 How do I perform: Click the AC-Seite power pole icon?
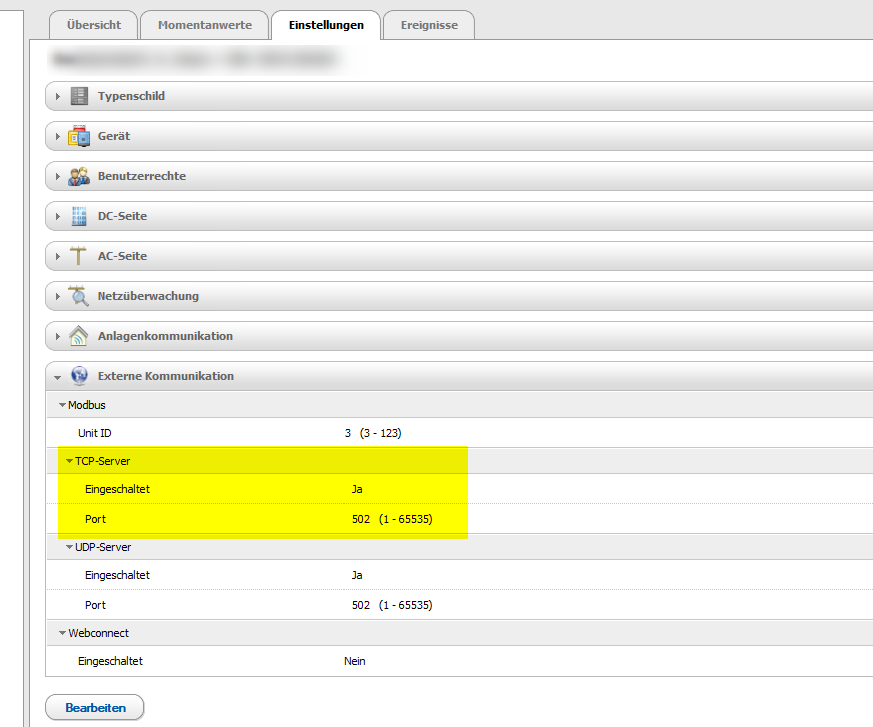click(78, 256)
